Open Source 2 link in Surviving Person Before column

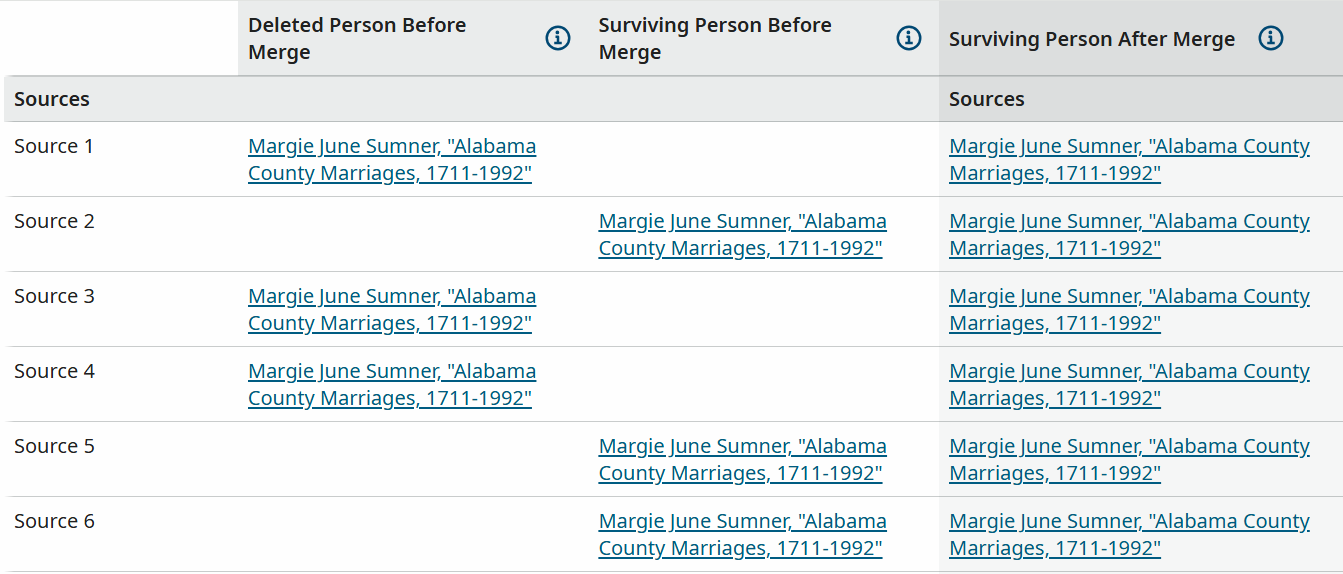point(742,235)
